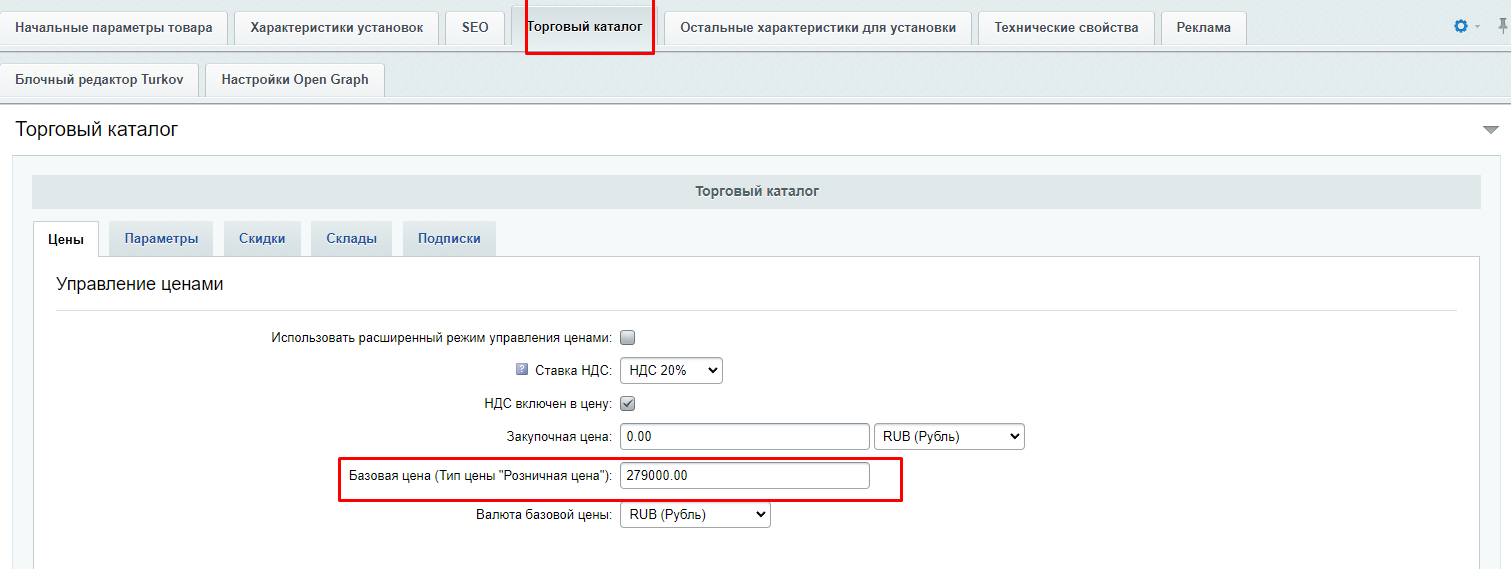This screenshot has width=1511, height=569.
Task: Click the help icon beside Ставка НДС
Action: click(x=521, y=370)
